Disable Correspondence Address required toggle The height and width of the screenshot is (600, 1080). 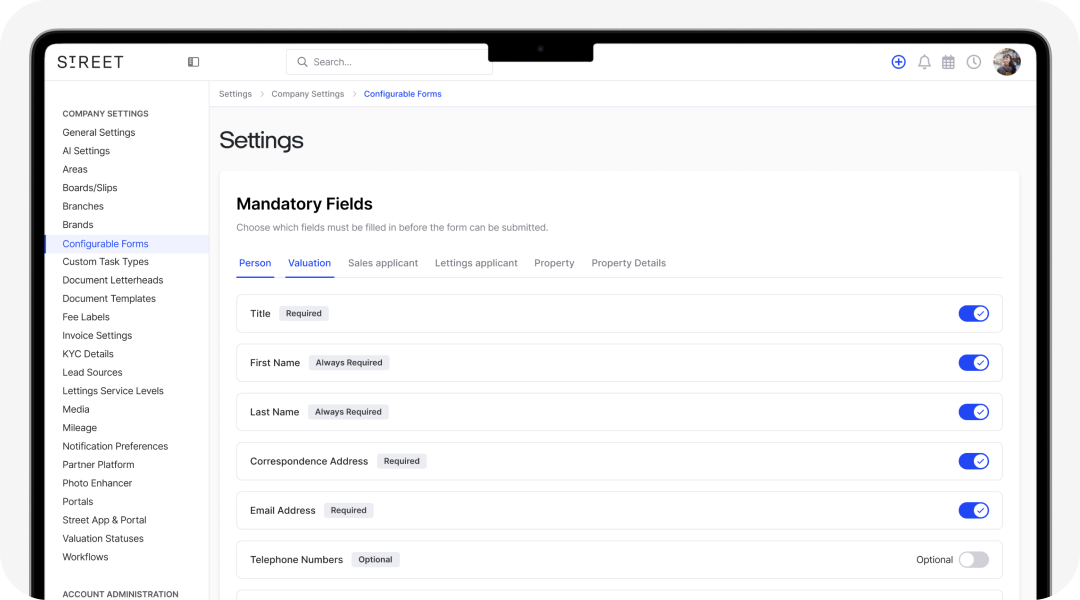[973, 461]
